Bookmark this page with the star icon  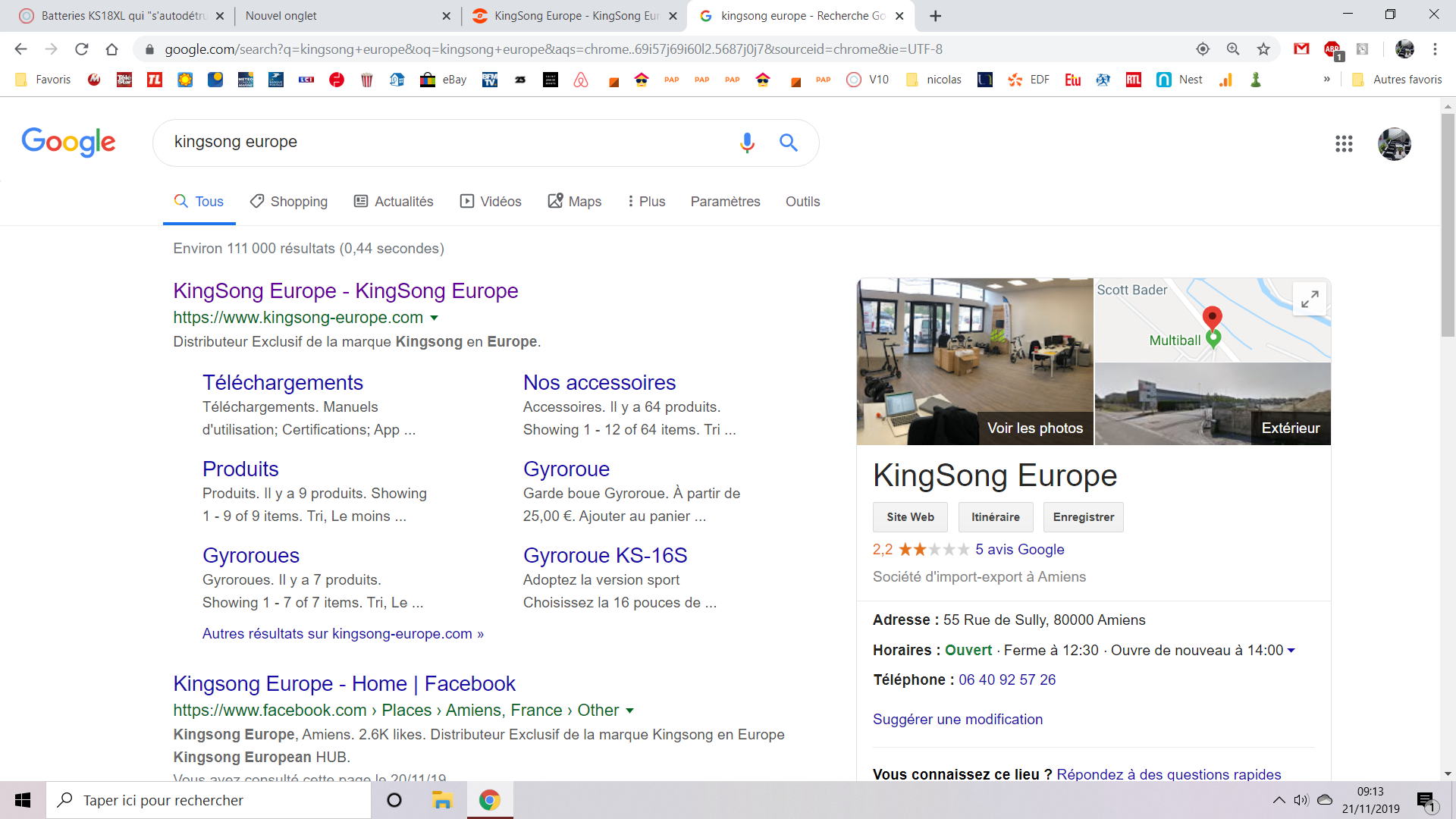coord(1263,49)
